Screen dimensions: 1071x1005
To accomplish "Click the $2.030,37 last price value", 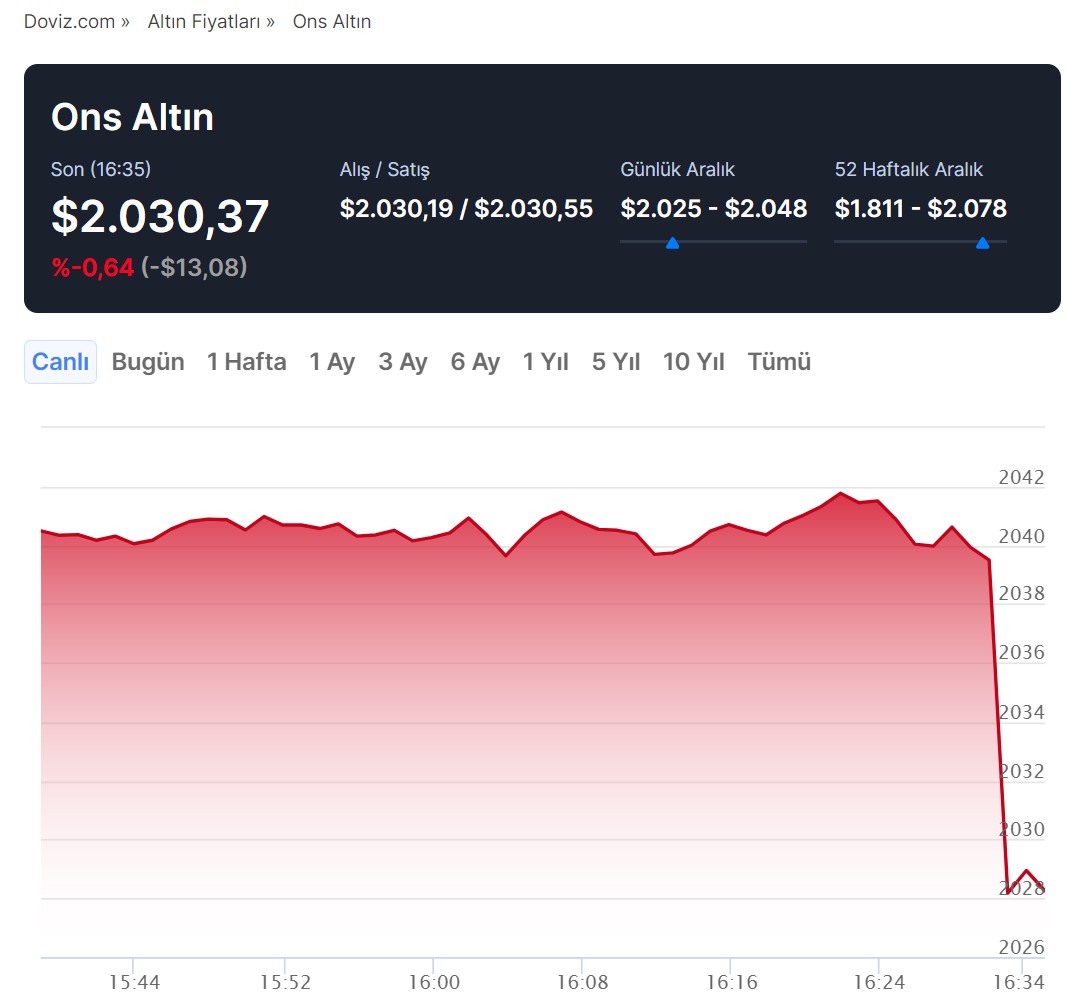I will (x=160, y=217).
